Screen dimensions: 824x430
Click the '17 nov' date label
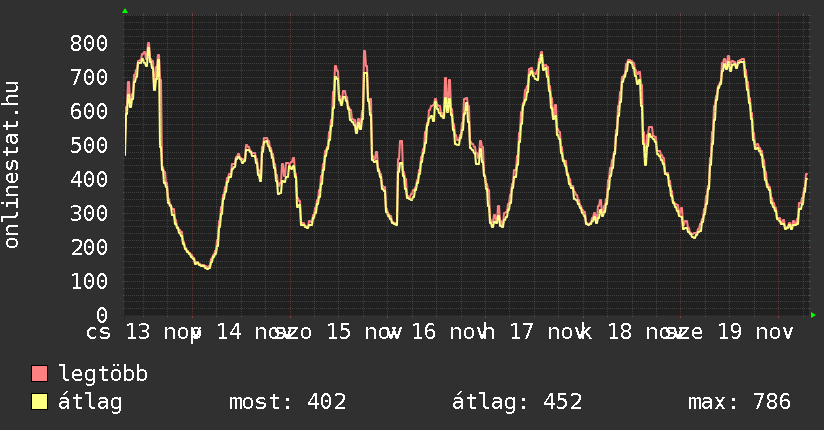pyautogui.click(x=545, y=332)
